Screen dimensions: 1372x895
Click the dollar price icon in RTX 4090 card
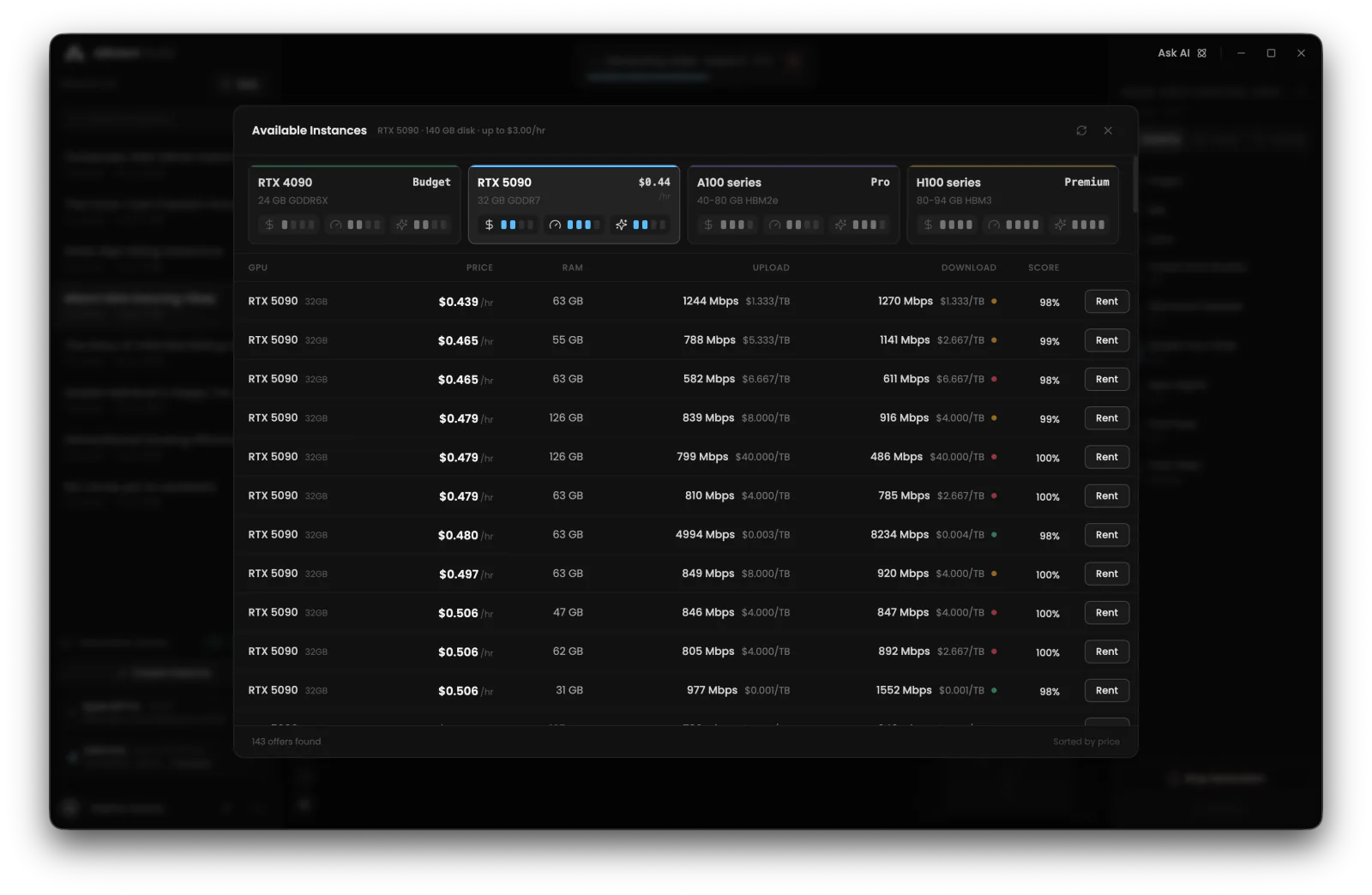point(269,225)
